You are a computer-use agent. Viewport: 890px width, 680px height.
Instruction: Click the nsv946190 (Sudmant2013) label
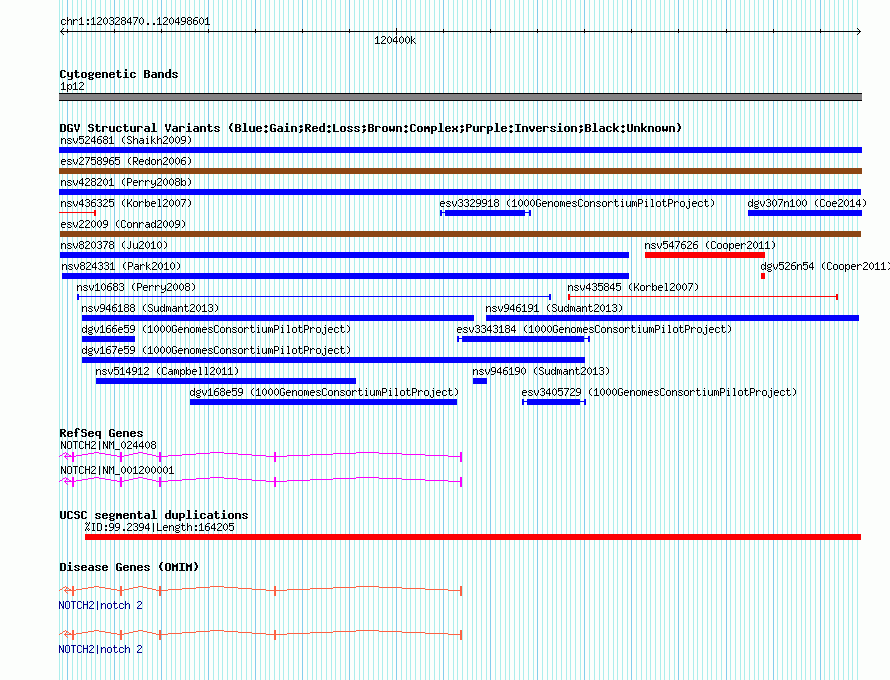541,371
